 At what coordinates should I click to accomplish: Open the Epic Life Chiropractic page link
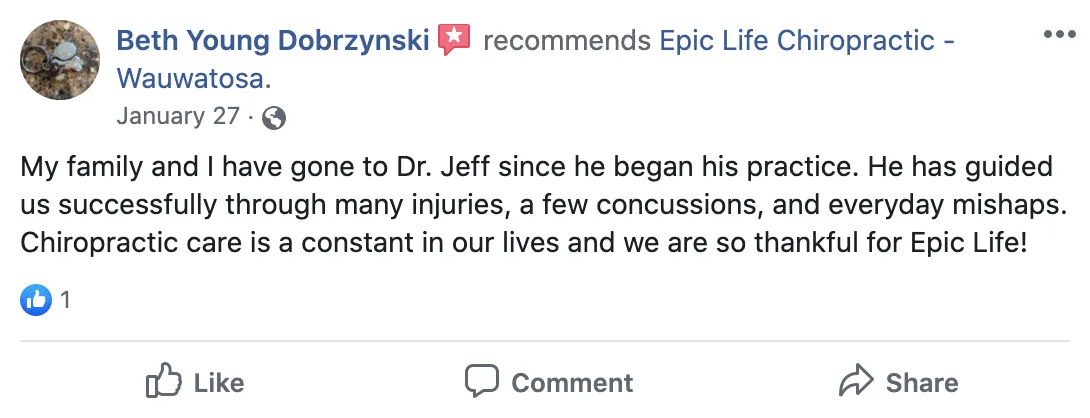coord(806,41)
